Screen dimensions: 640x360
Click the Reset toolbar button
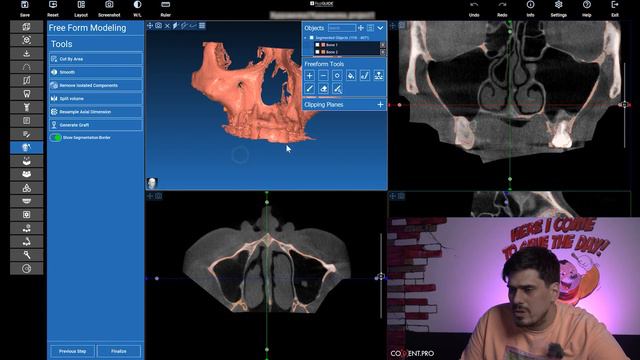click(x=53, y=9)
